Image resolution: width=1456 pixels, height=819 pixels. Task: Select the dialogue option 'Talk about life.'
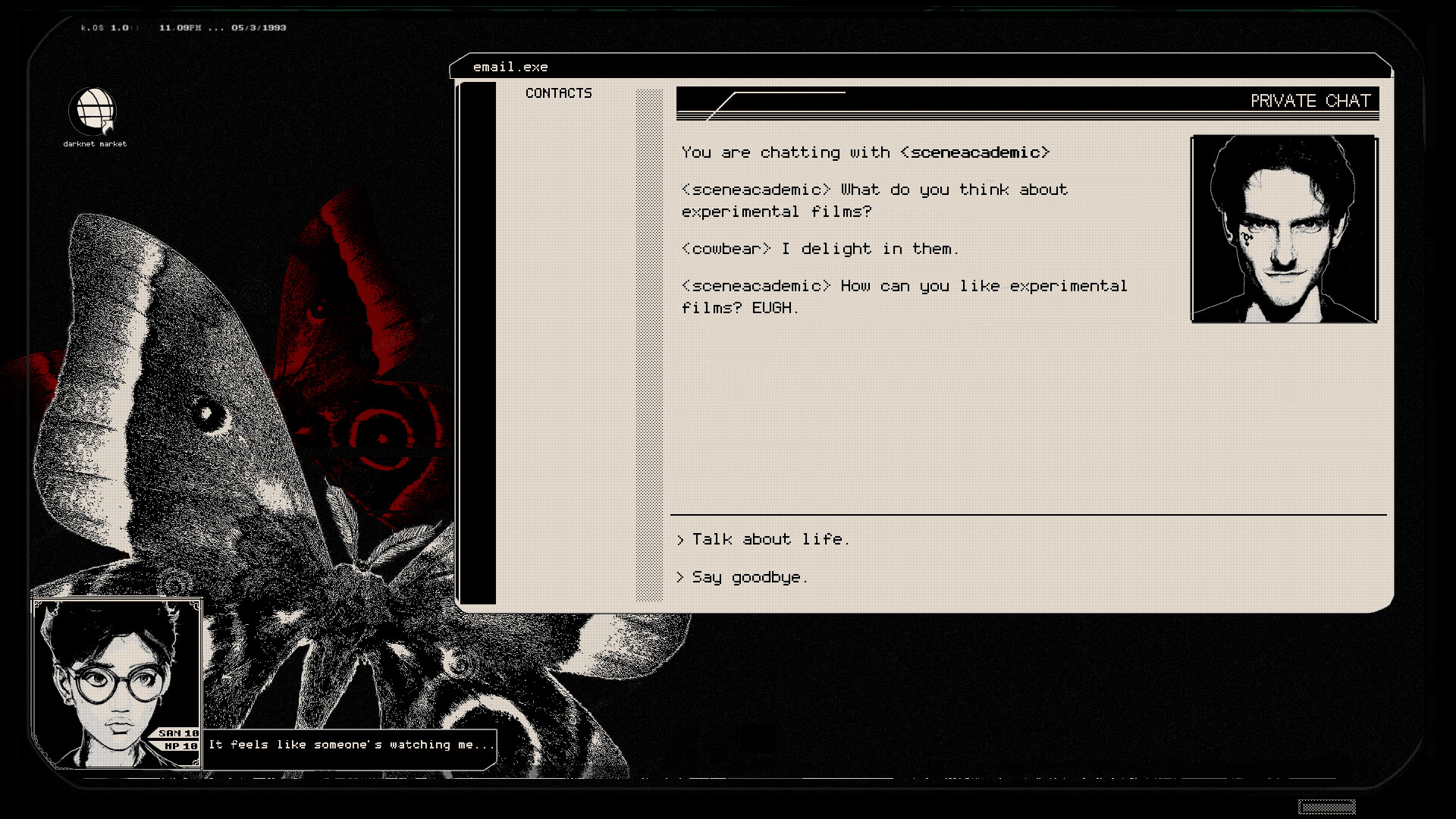pyautogui.click(x=769, y=539)
